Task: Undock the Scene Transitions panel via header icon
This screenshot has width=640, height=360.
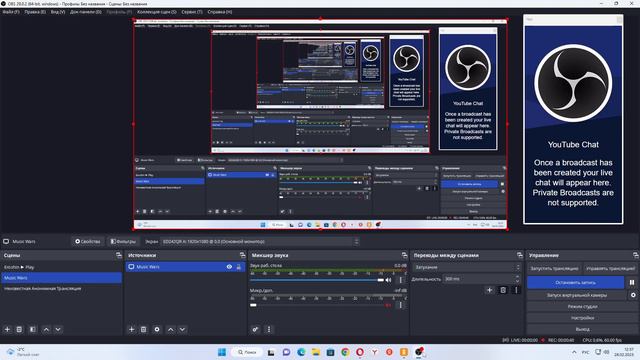Action: (520, 255)
